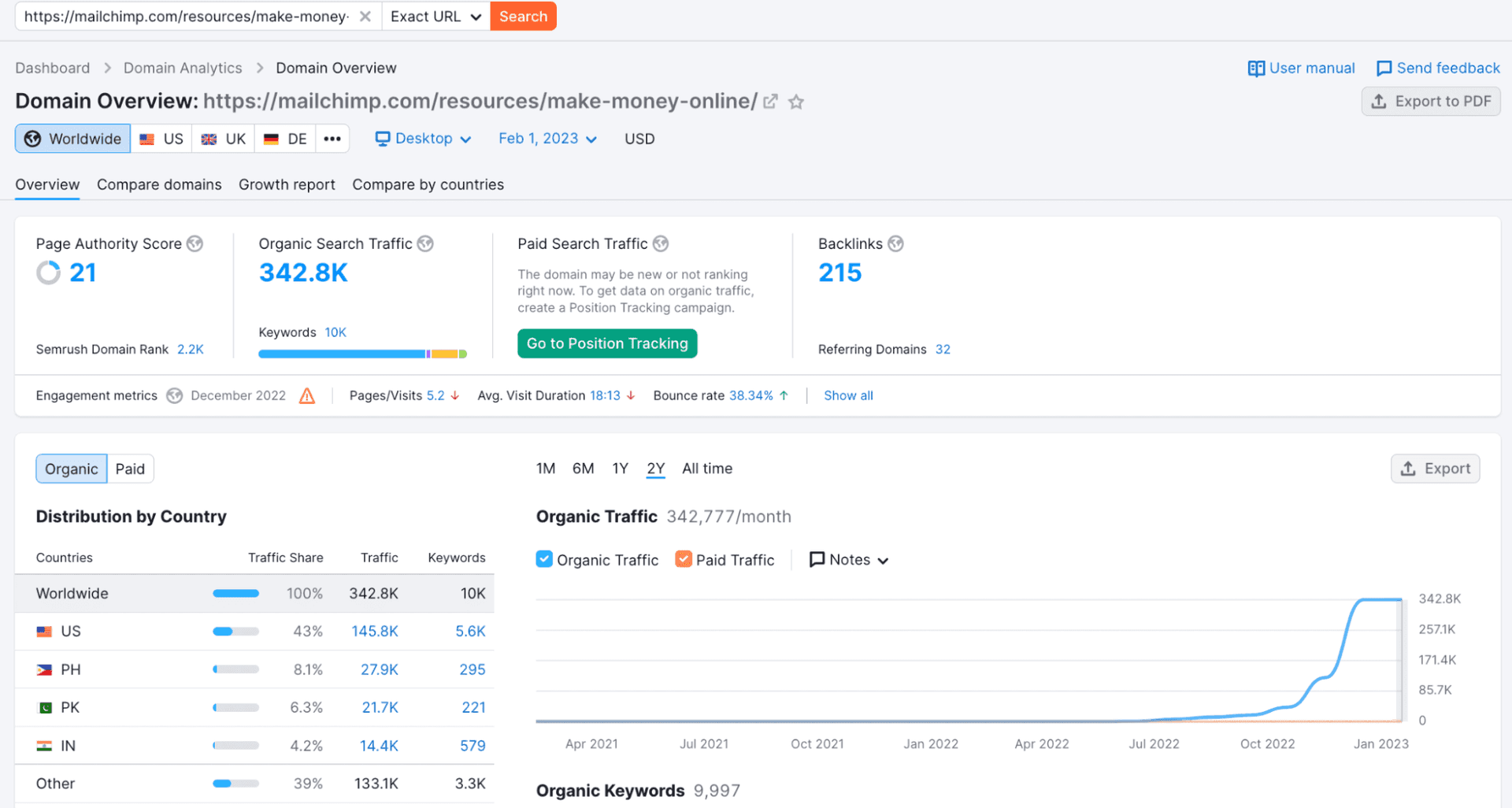Click the warning triangle beside December 2022
This screenshot has width=1512, height=808.
pyautogui.click(x=307, y=395)
